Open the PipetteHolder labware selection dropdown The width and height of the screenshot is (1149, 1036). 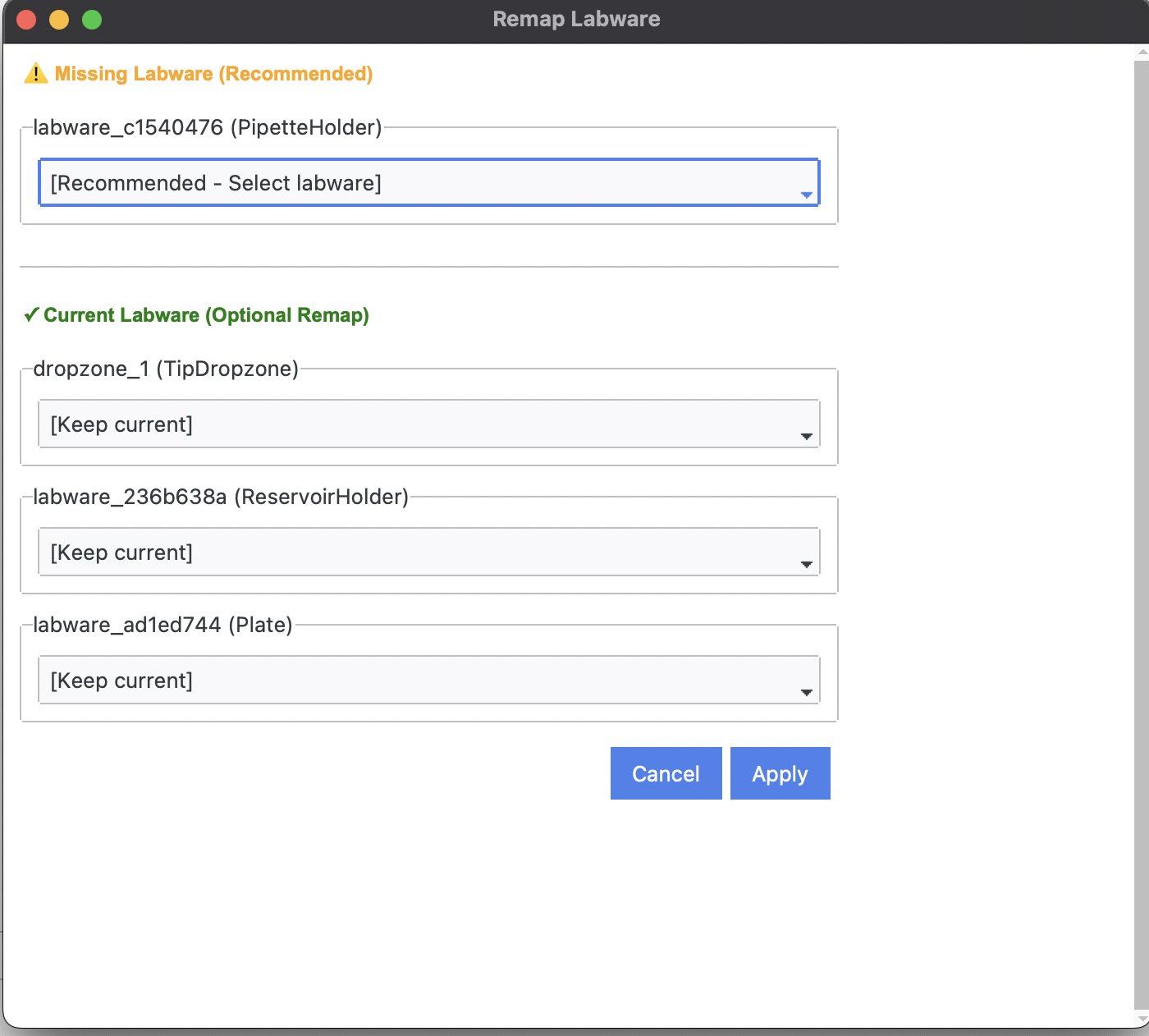tap(428, 183)
